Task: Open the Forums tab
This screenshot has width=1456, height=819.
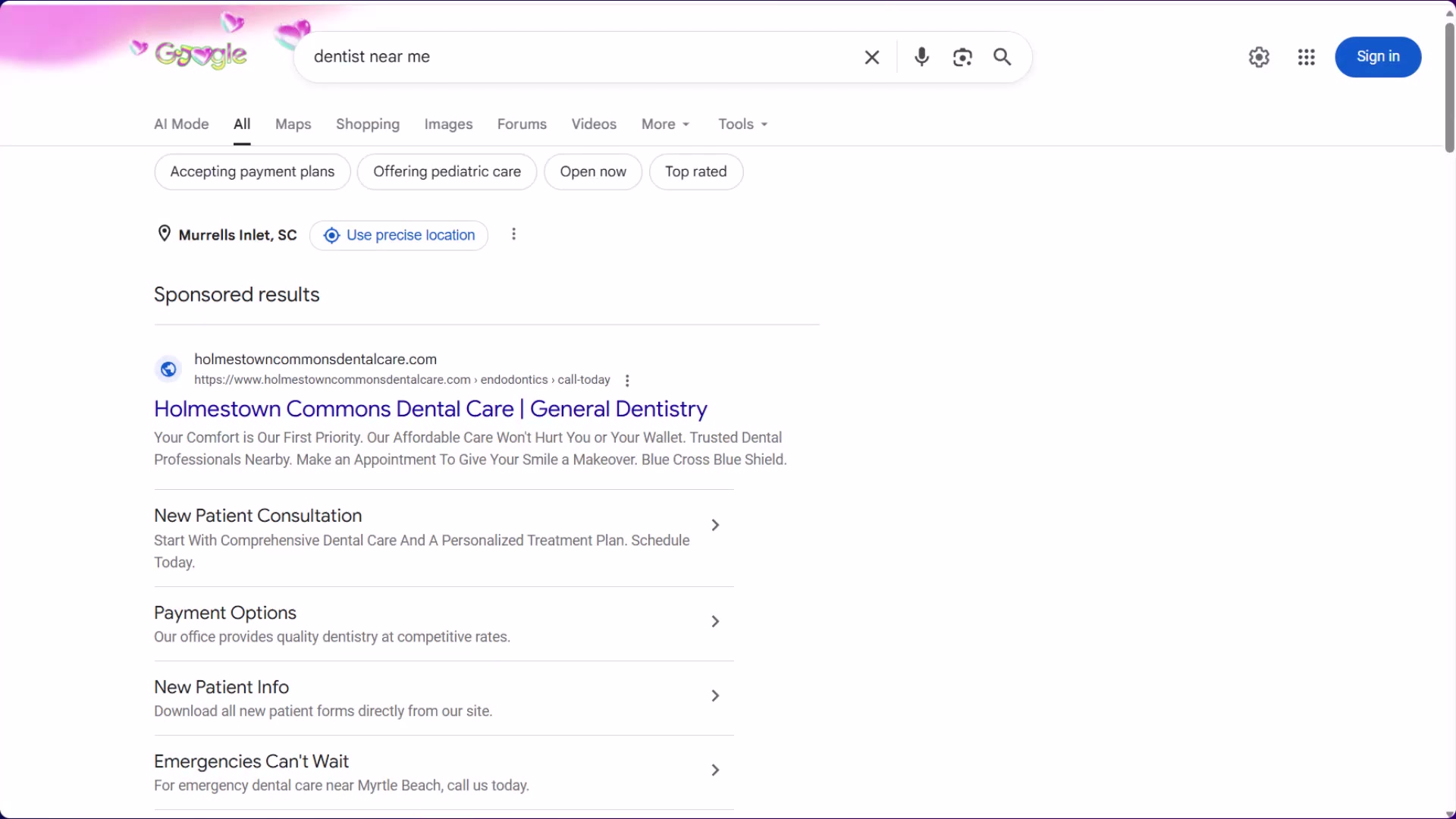Action: (x=522, y=124)
